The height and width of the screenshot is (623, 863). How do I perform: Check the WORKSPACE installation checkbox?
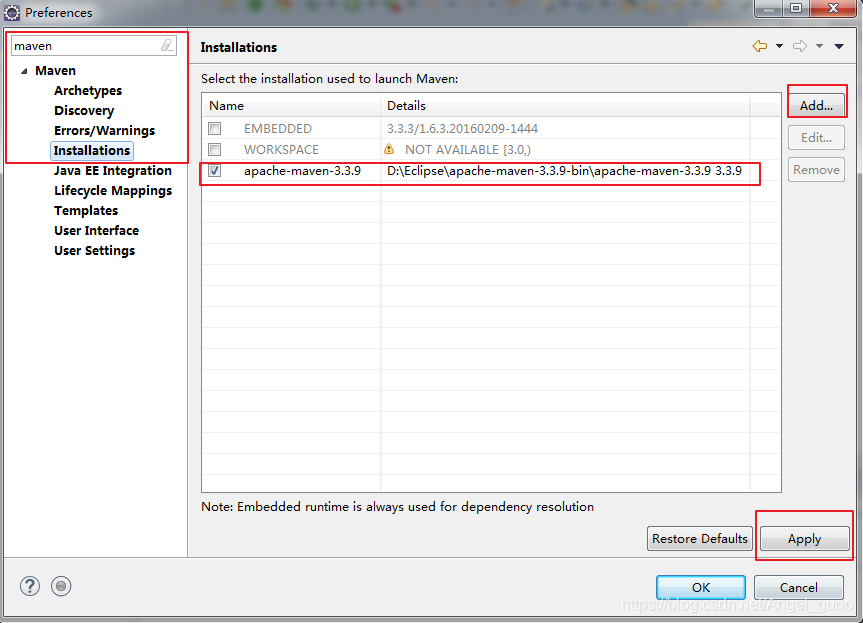point(215,150)
